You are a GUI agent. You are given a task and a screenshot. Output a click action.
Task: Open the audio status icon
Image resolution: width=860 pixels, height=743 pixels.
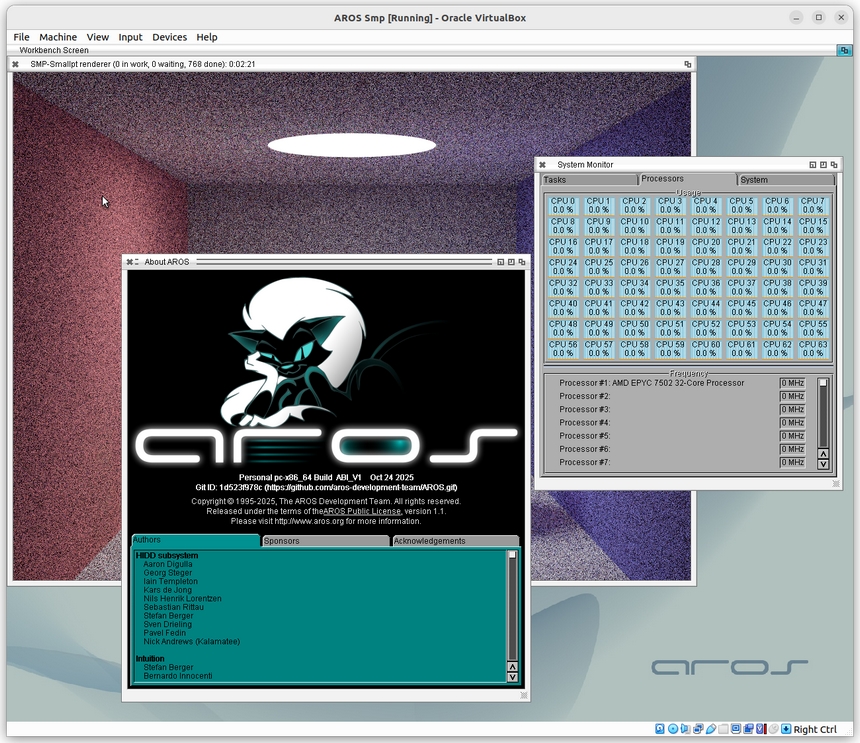coord(686,729)
